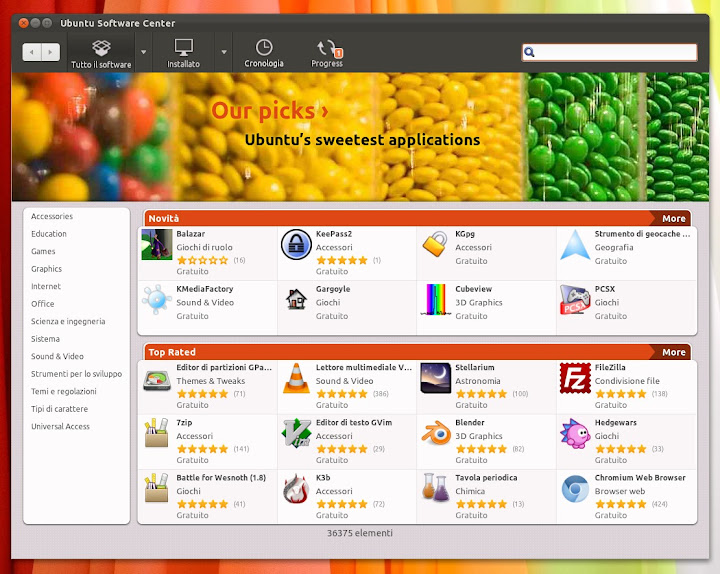This screenshot has height=574, width=720.
Task: Select the Graphics category
Action: 46,269
